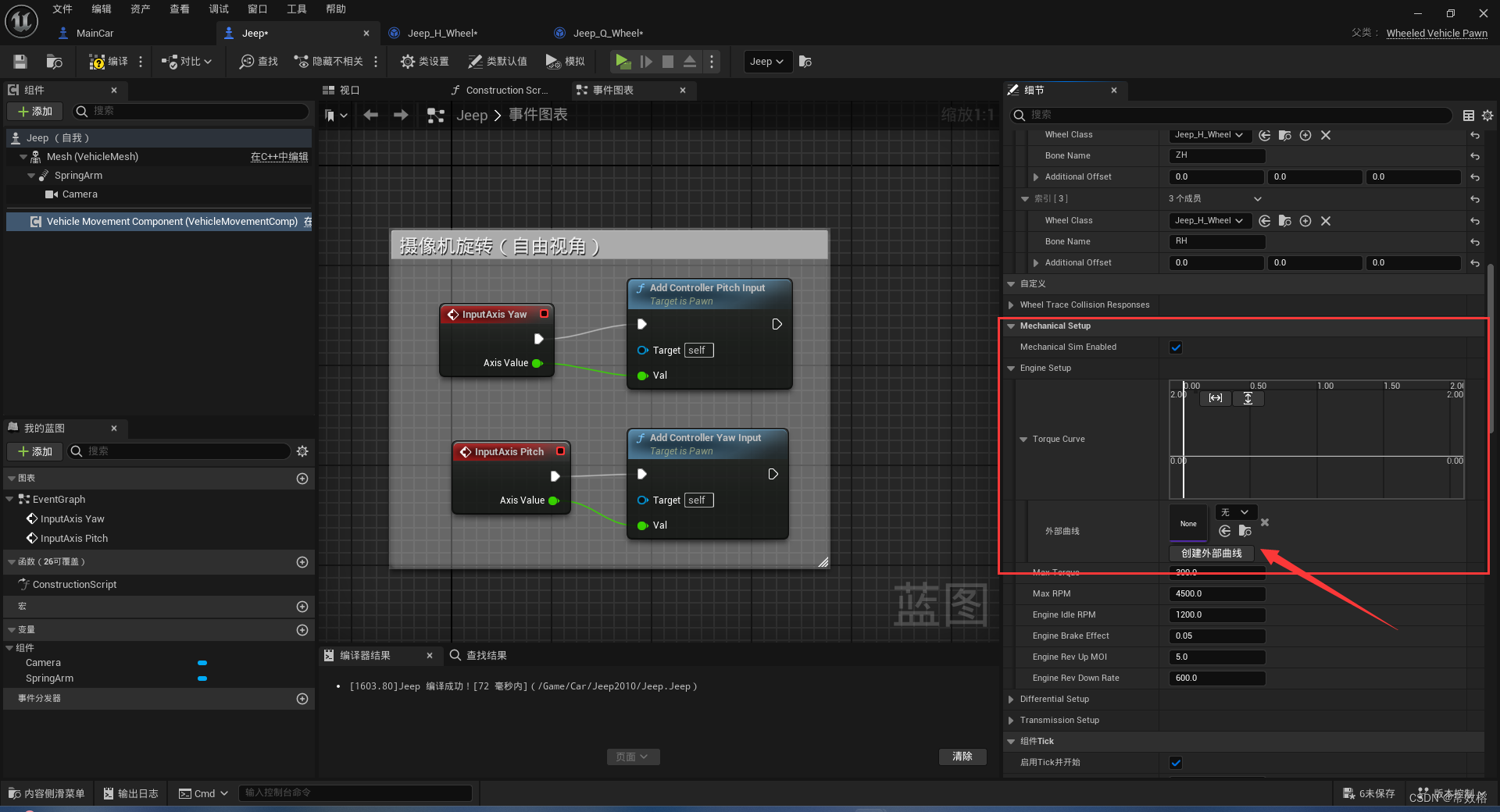Expand Wheel Trace Collision Responses
Image resolution: width=1500 pixels, height=812 pixels.
(x=1011, y=305)
